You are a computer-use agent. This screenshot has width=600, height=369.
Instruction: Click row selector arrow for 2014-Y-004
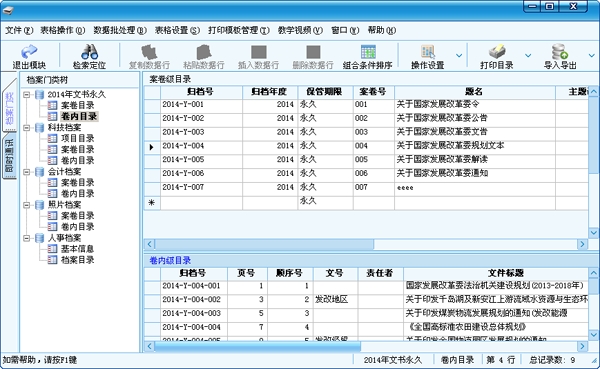click(152, 147)
